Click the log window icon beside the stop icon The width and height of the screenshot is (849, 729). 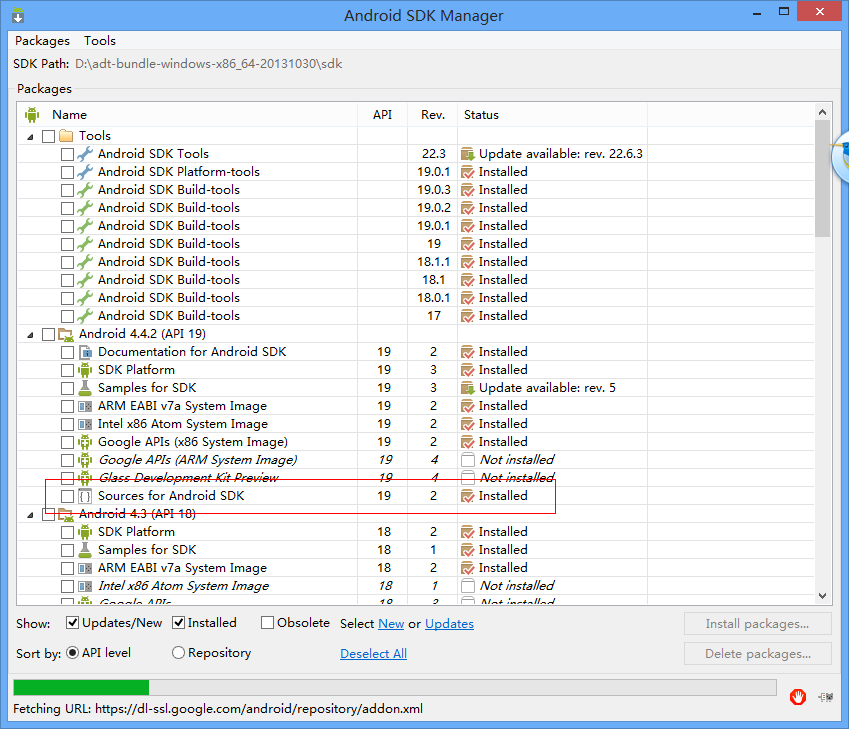(x=826, y=697)
